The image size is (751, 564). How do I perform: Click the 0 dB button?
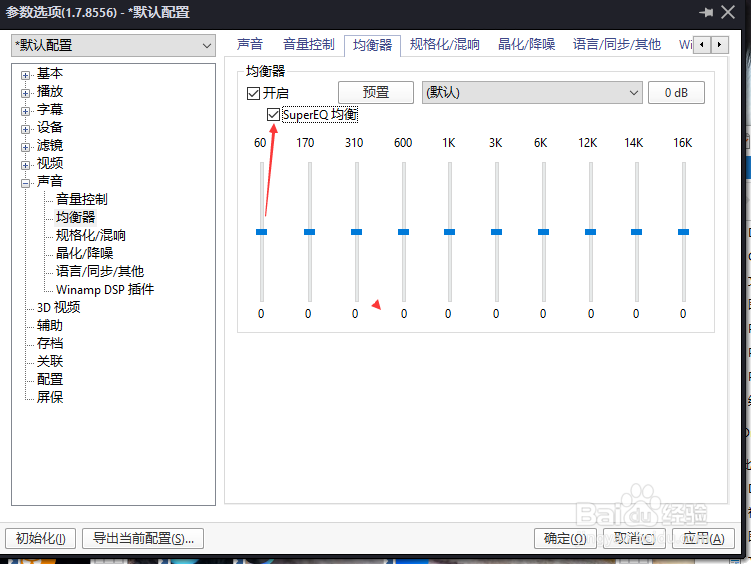click(x=676, y=92)
